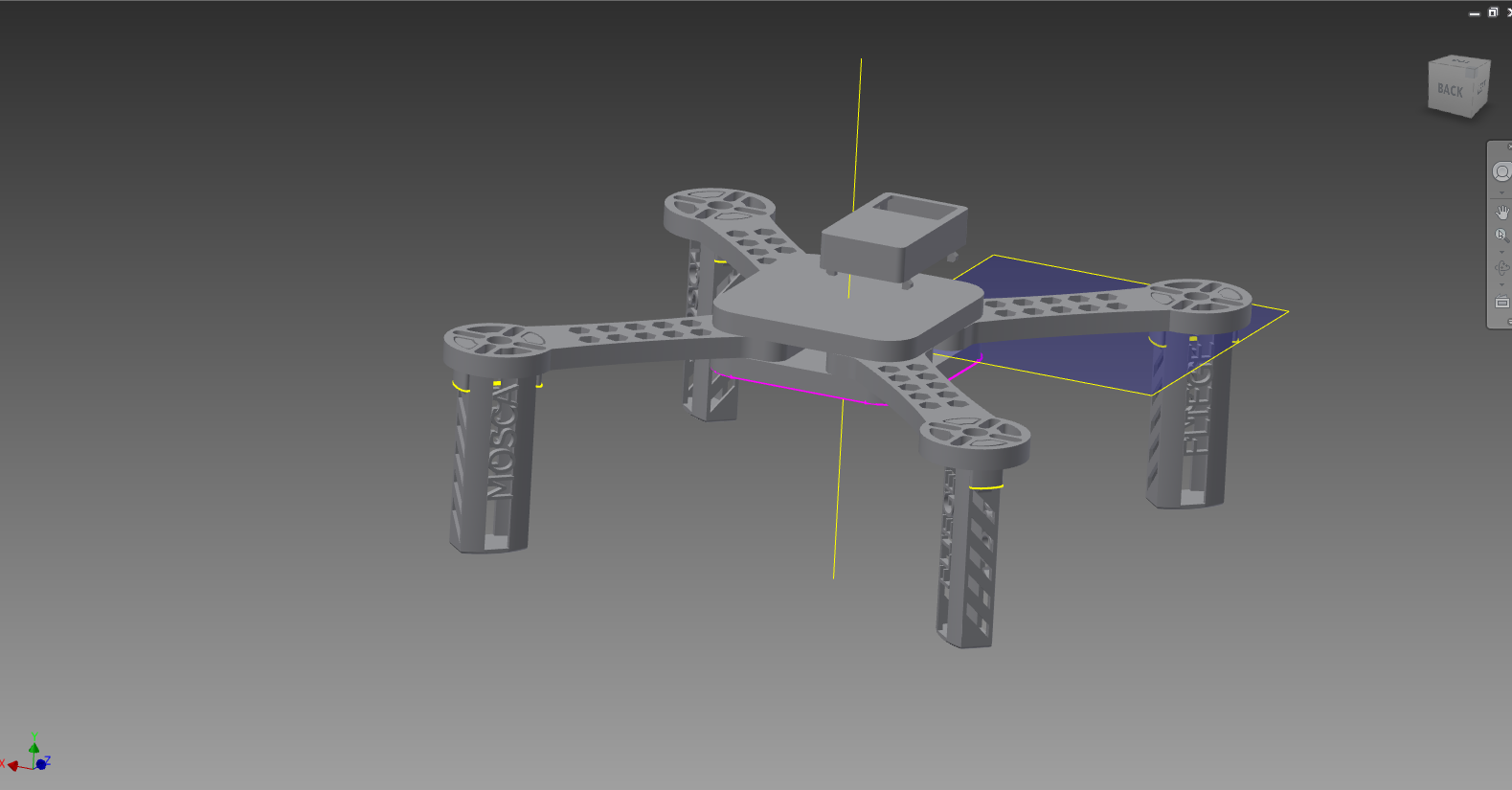Select the Look At tool
Screen dimensions: 1512x790
tap(1501, 303)
